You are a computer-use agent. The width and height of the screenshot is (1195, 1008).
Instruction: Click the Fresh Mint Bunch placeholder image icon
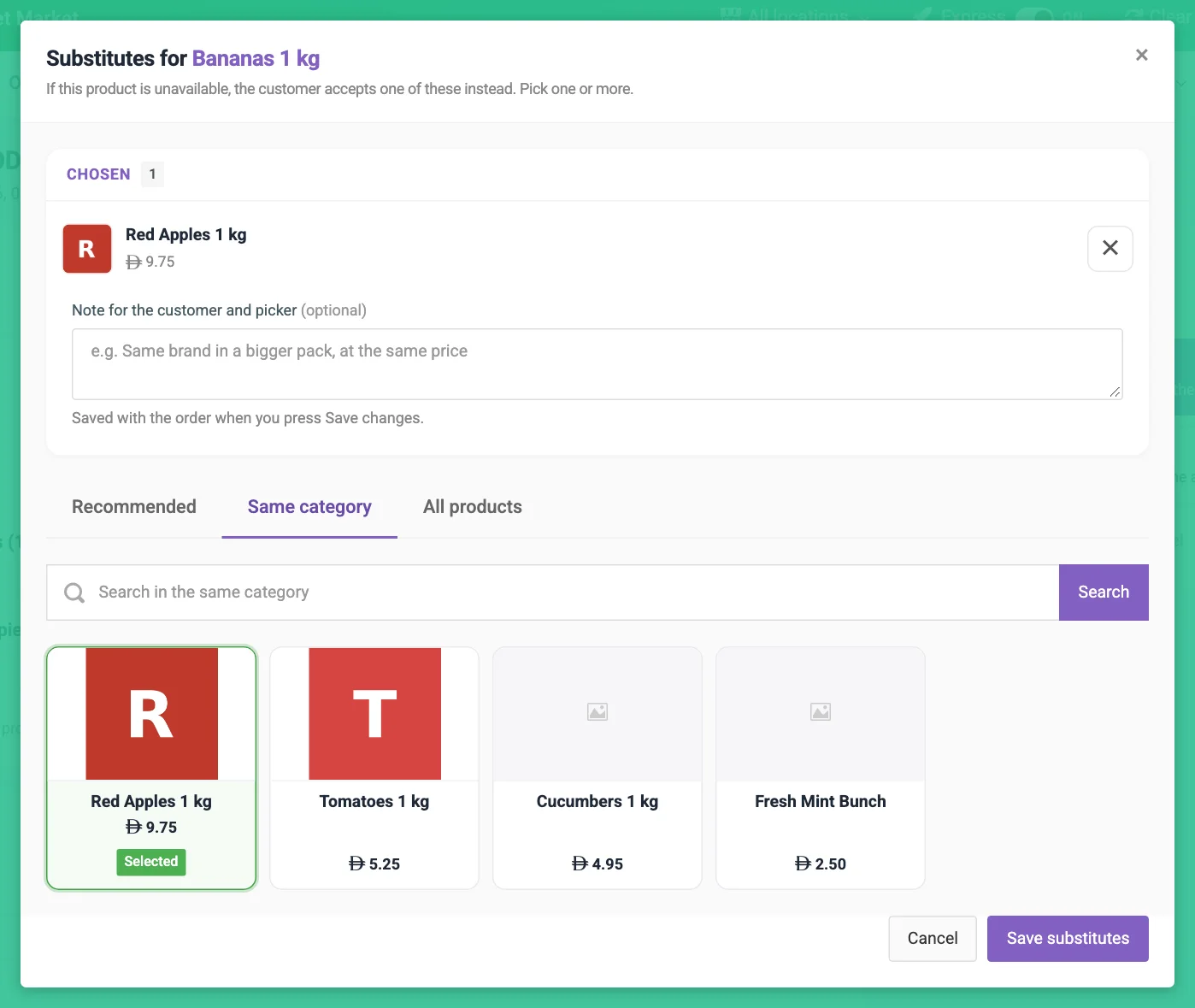[x=821, y=711]
